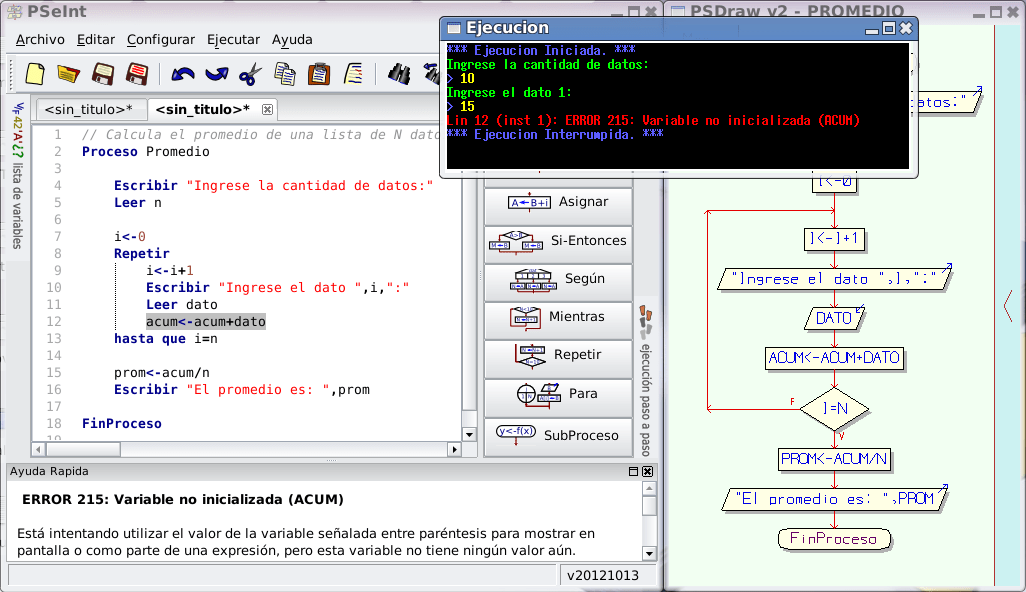The height and width of the screenshot is (592, 1026).
Task: Maximize the Ayuda Rapida panel
Action: 633,472
